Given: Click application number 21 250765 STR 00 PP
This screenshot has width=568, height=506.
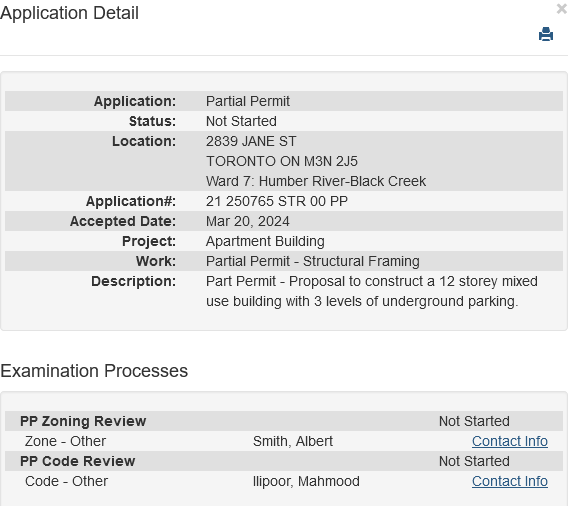Looking at the screenshot, I should click(x=277, y=201).
